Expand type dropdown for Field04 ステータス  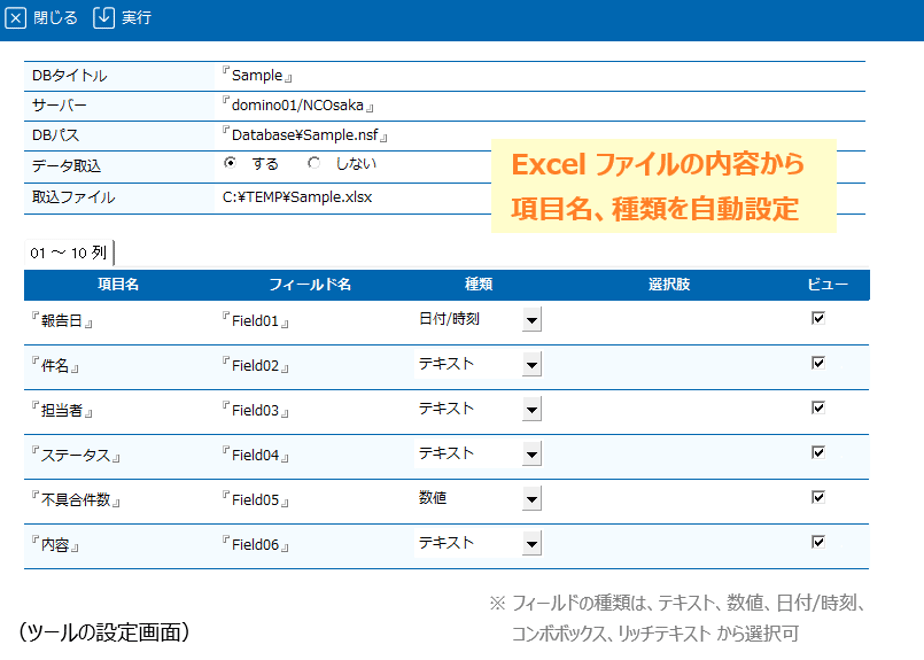(532, 454)
